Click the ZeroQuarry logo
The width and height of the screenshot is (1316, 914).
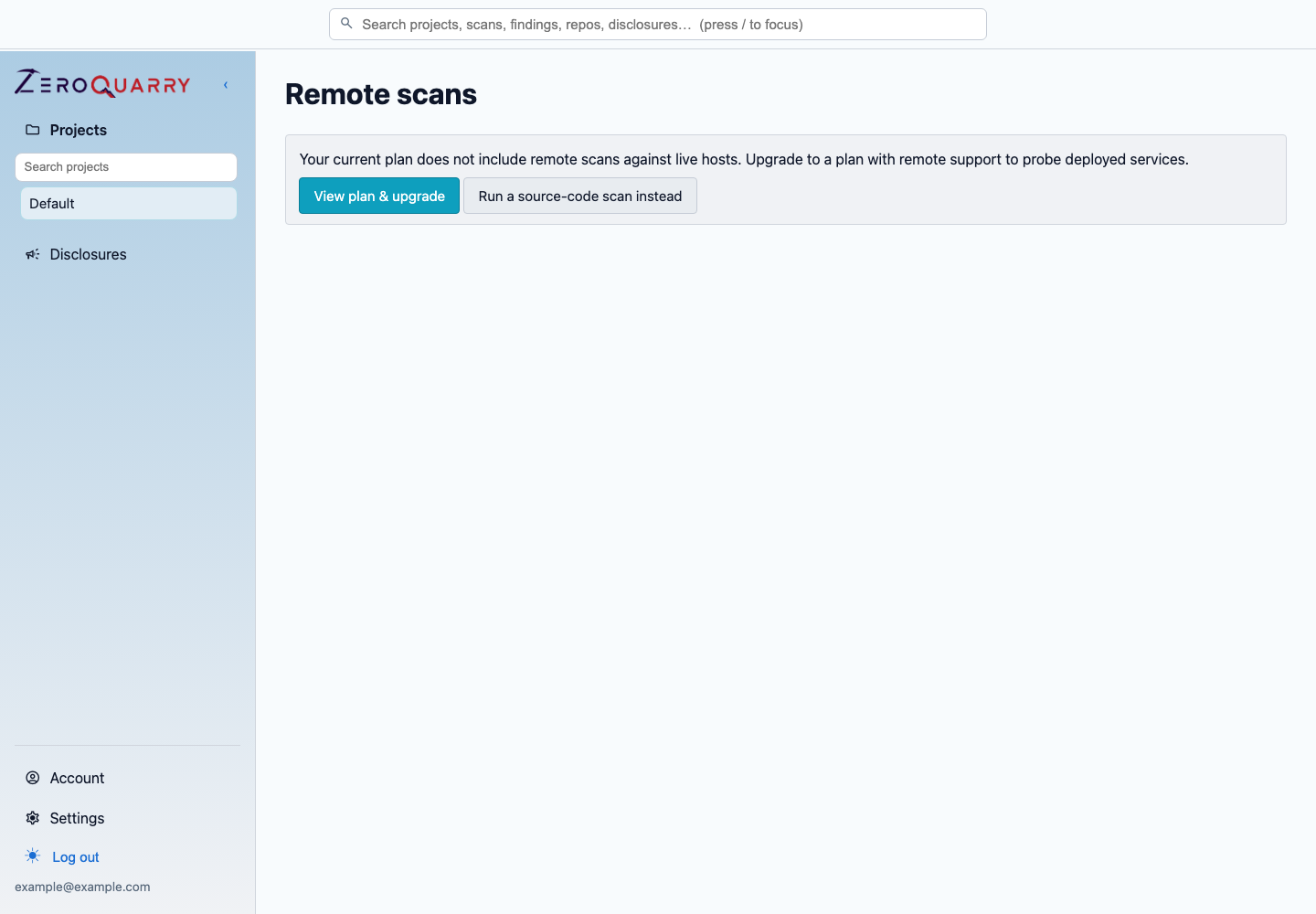pyautogui.click(x=102, y=84)
